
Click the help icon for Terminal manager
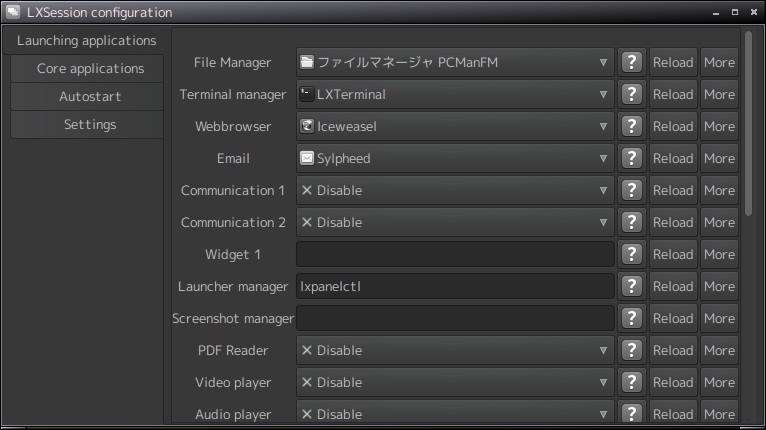[631, 94]
